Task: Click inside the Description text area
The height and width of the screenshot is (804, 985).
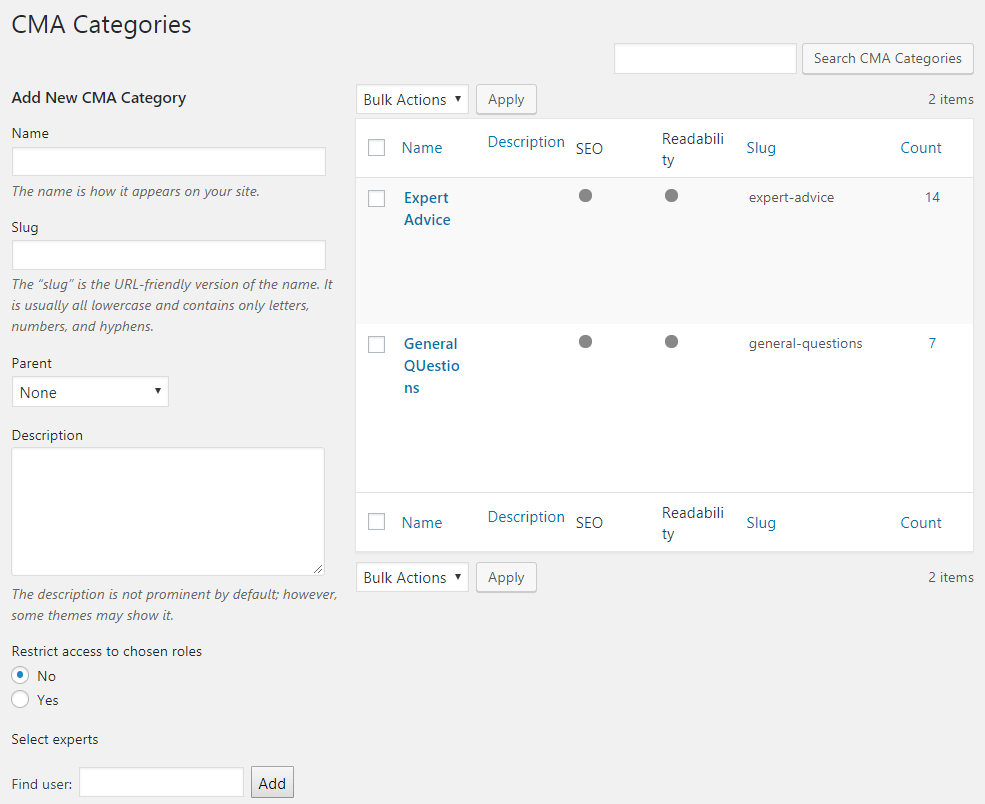Action: point(168,511)
